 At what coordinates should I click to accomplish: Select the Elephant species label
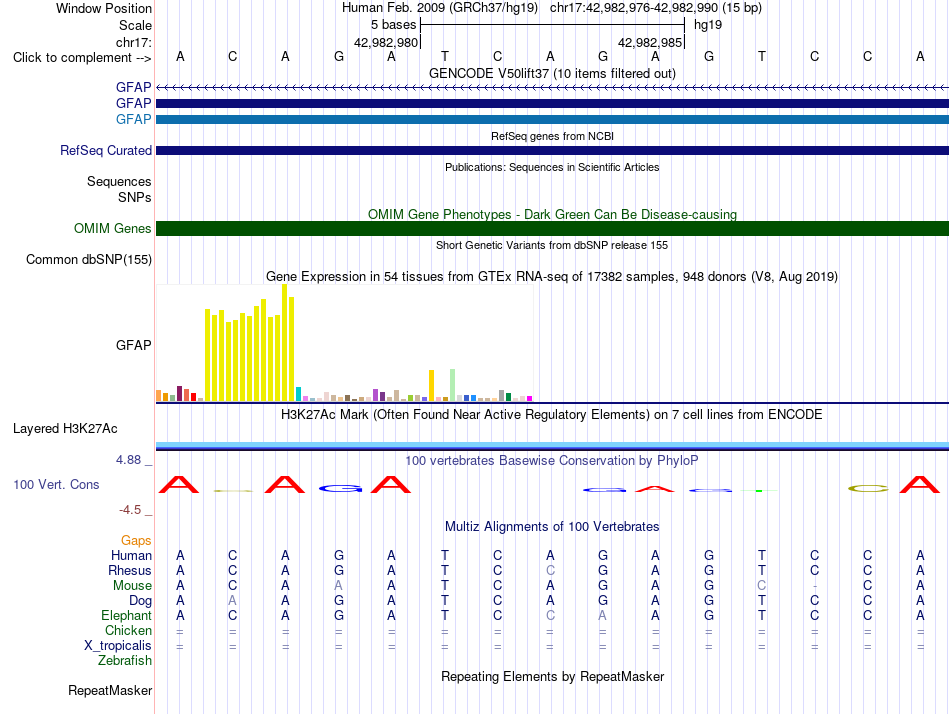coord(126,615)
